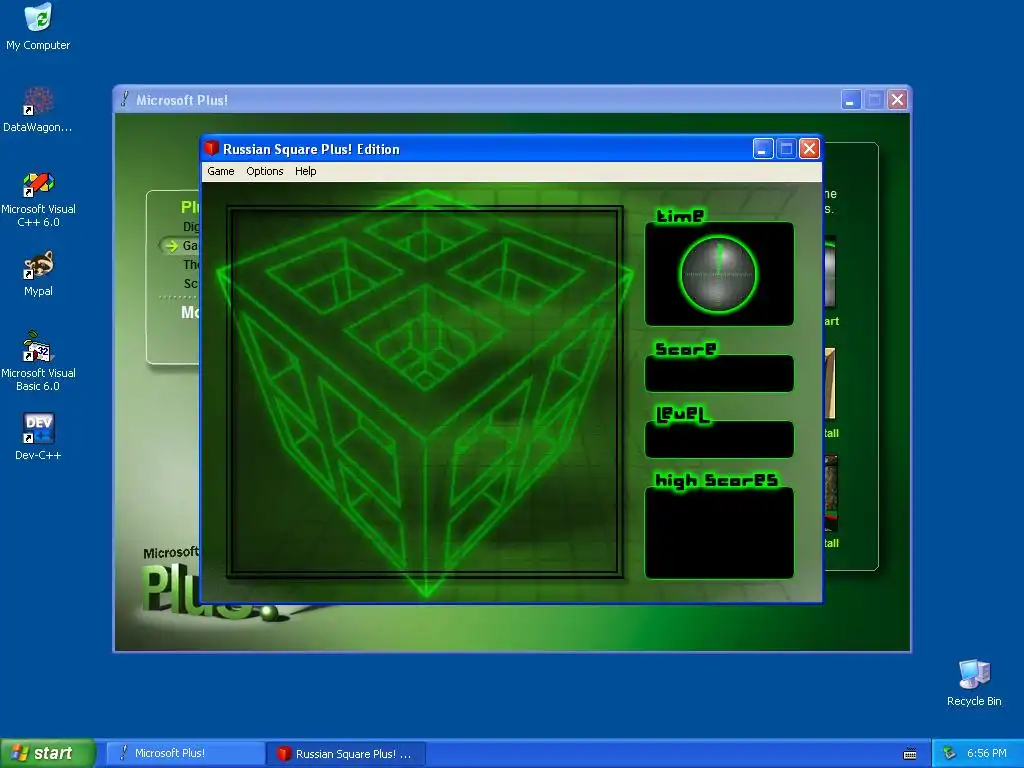This screenshot has width=1024, height=768.
Task: Click the 'high Scores' label text
Action: tap(716, 481)
